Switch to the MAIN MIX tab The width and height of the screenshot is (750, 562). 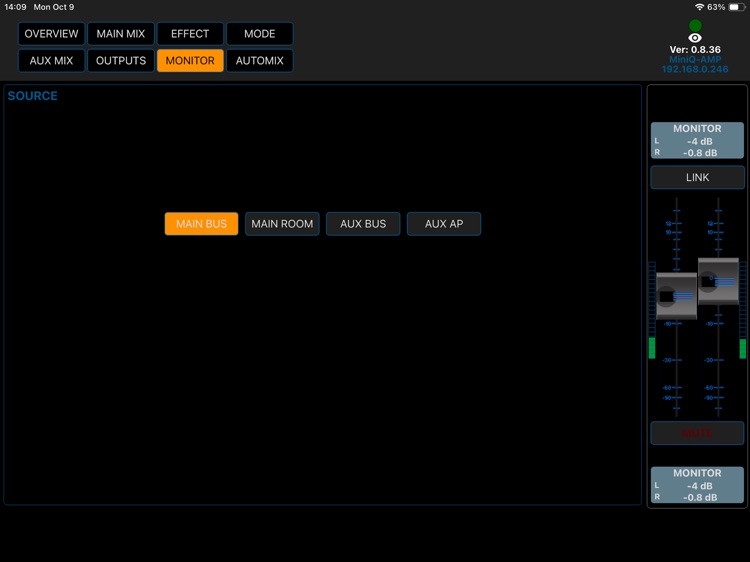[x=121, y=34]
